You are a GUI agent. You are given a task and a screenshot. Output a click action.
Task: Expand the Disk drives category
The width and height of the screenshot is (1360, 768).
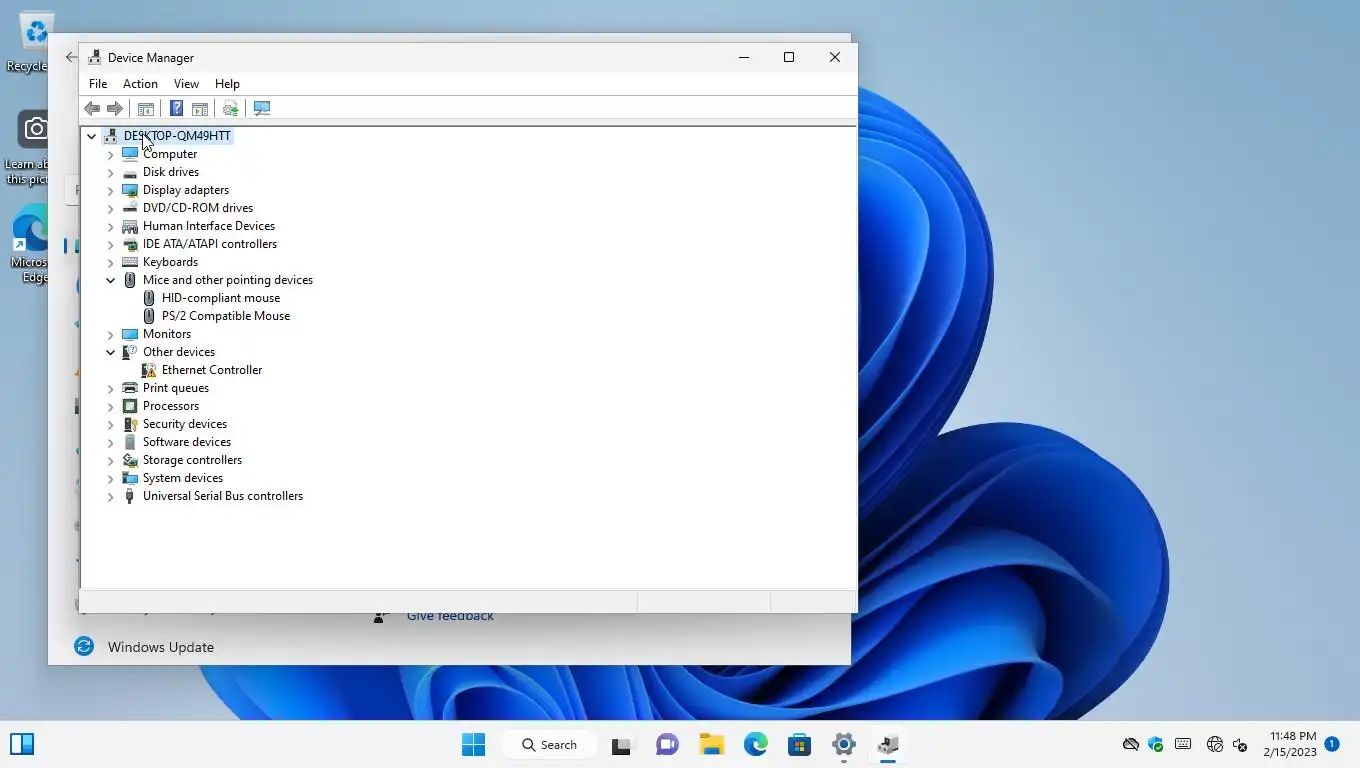click(110, 173)
